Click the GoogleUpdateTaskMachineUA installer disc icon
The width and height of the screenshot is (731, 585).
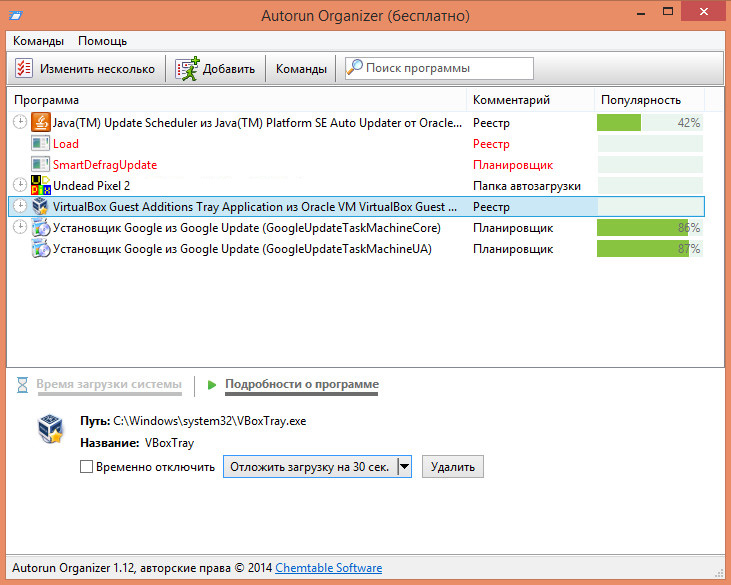tap(41, 248)
